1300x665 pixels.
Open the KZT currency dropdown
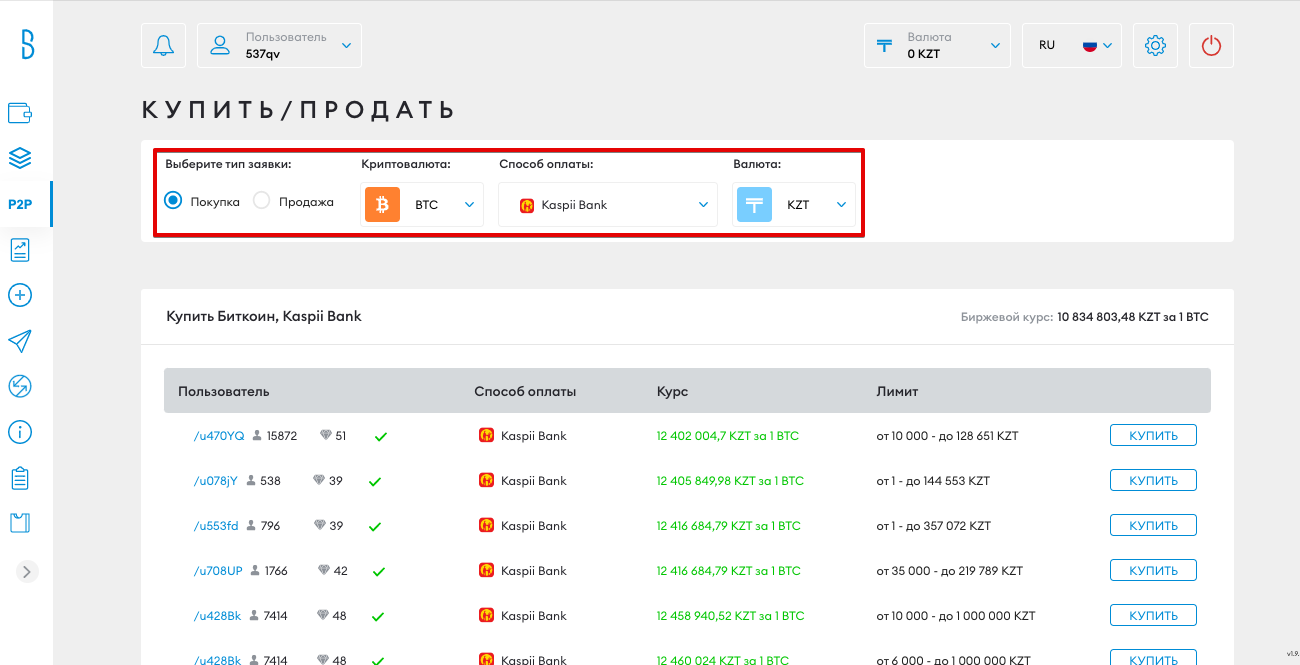794,204
